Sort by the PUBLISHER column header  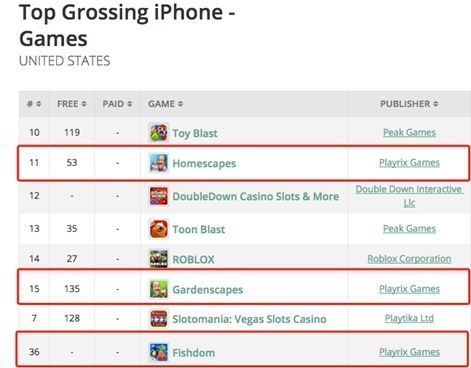click(x=409, y=104)
